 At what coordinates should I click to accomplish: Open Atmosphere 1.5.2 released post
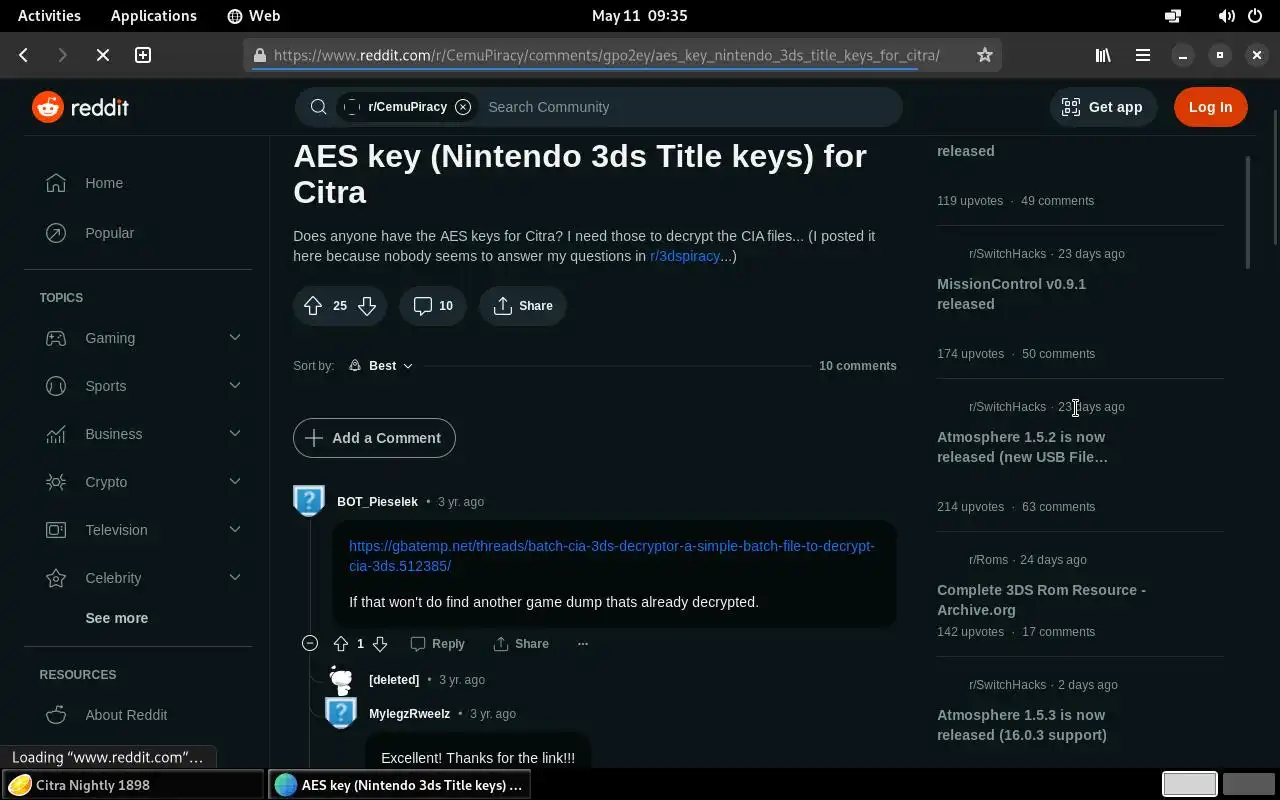pos(1022,447)
